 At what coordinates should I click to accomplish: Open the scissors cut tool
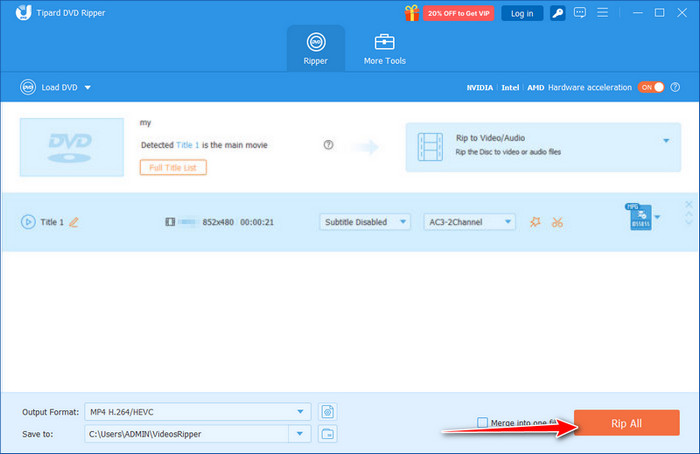click(558, 222)
